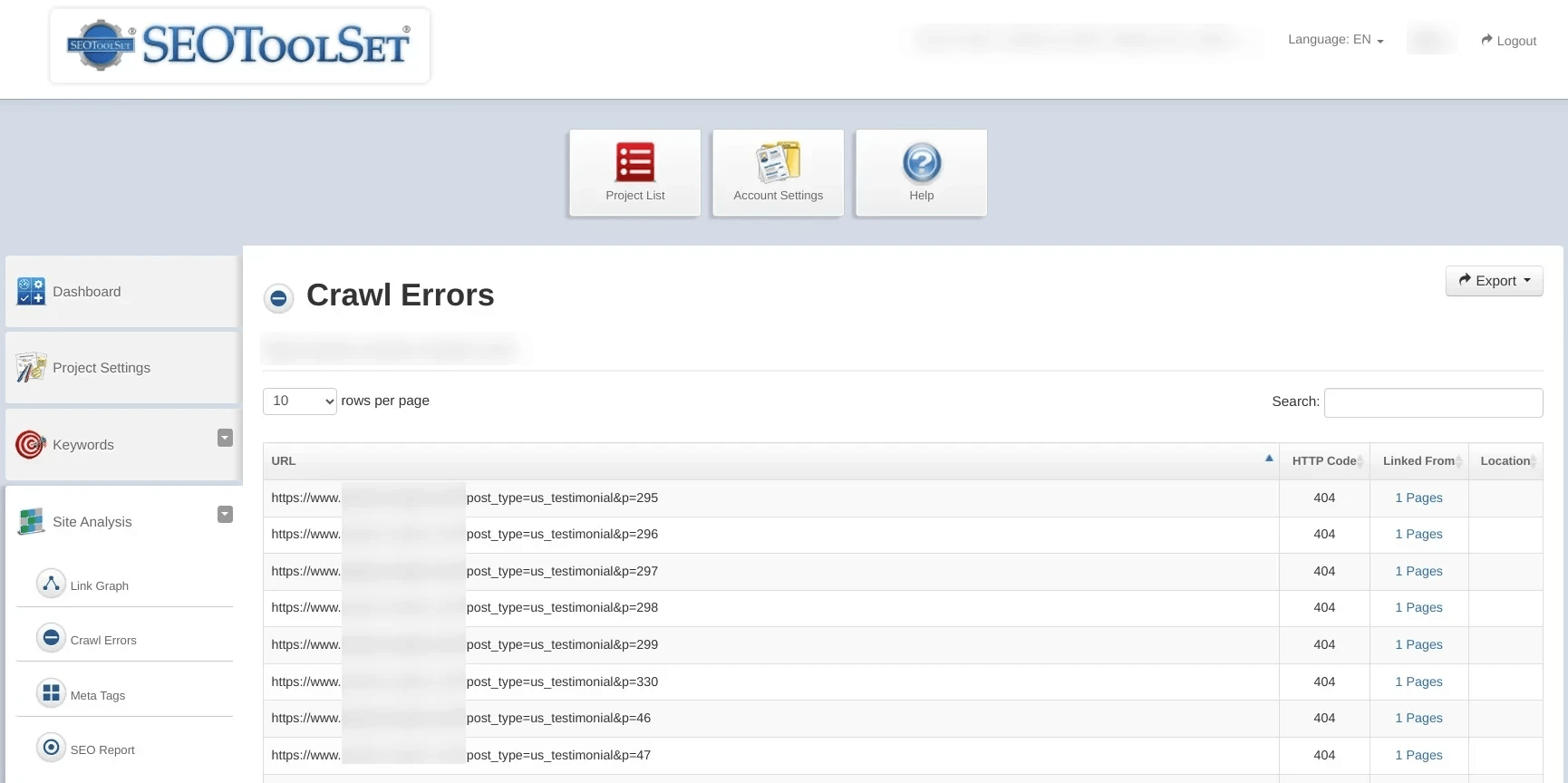Select URL ending us_testimonial&p=330
The image size is (1568, 783).
click(465, 681)
